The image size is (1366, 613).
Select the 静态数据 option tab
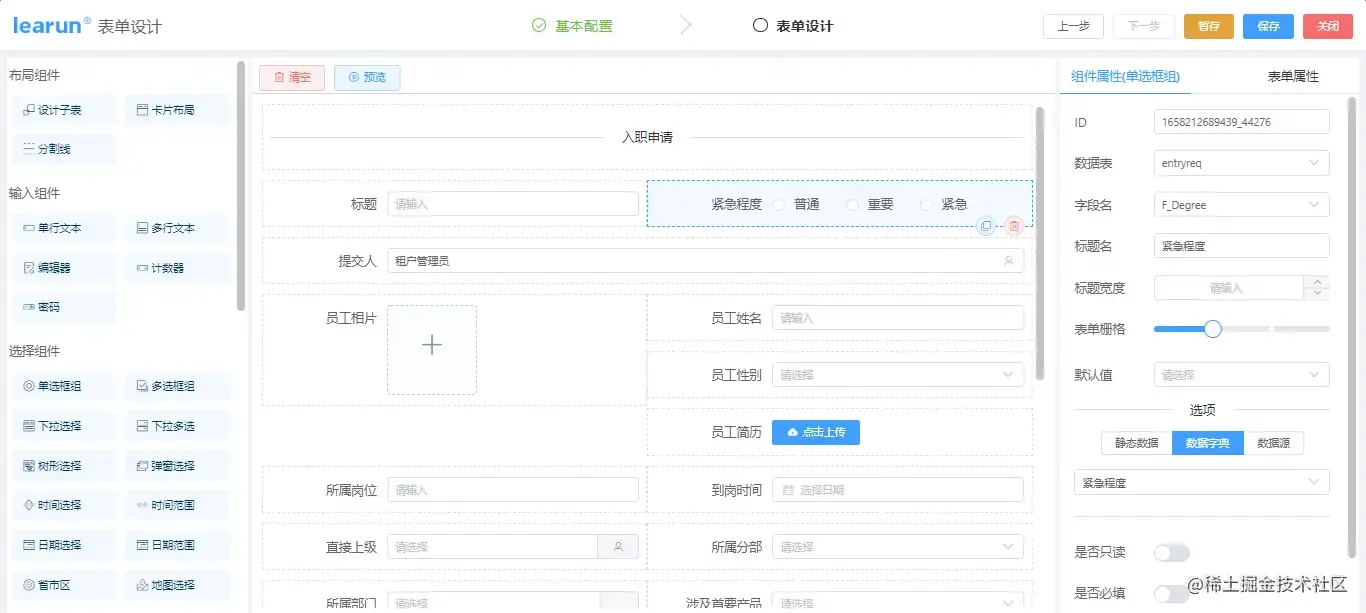coord(1137,443)
